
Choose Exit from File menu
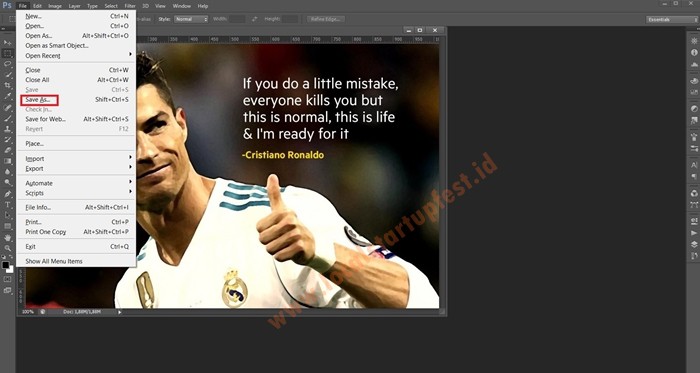76,247
